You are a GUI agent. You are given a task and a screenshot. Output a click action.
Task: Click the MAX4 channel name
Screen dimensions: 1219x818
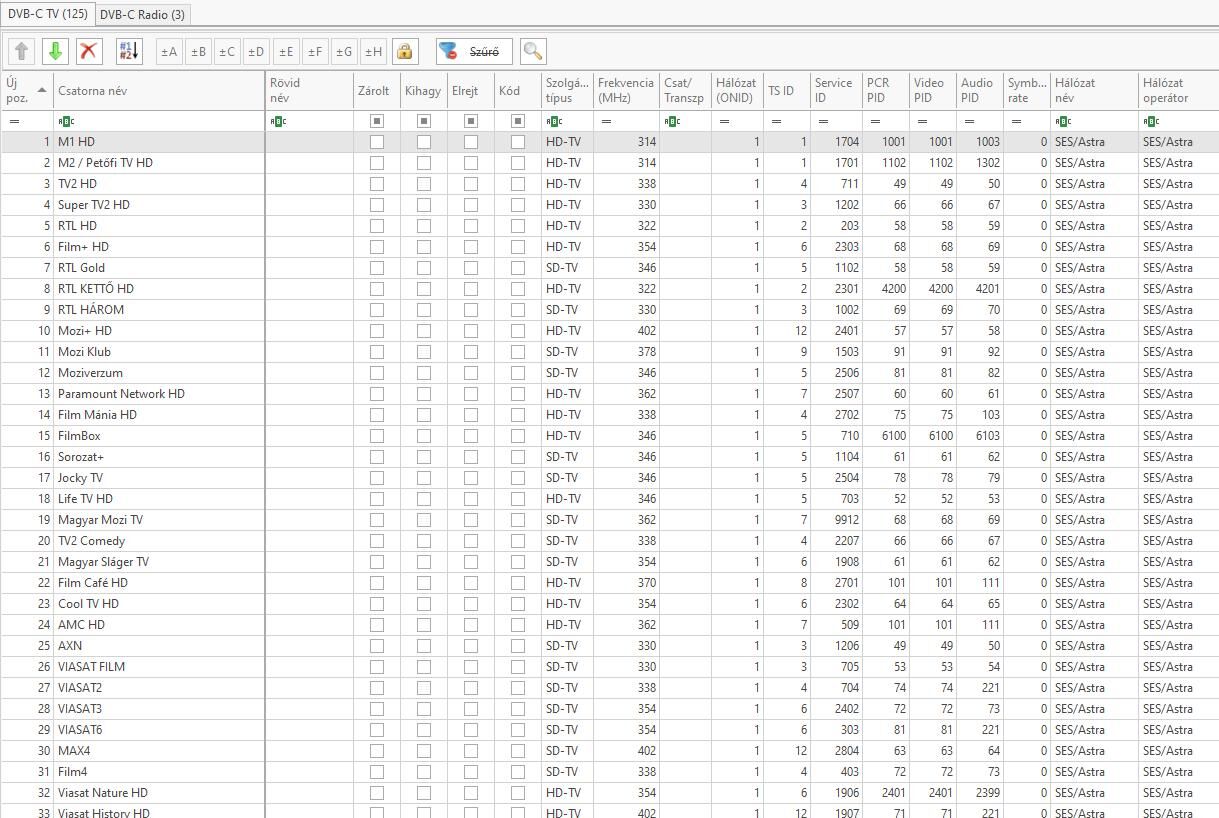click(74, 751)
